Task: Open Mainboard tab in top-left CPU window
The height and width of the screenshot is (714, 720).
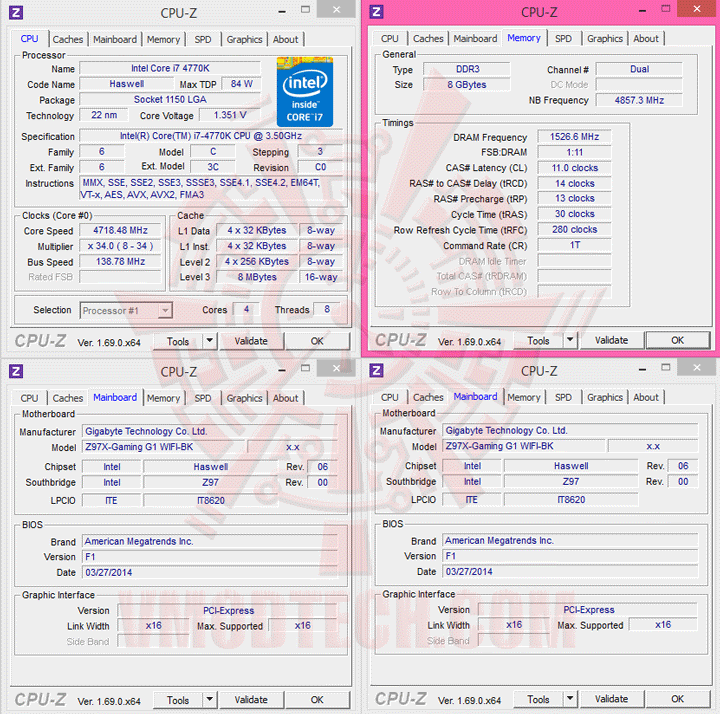Action: click(115, 39)
